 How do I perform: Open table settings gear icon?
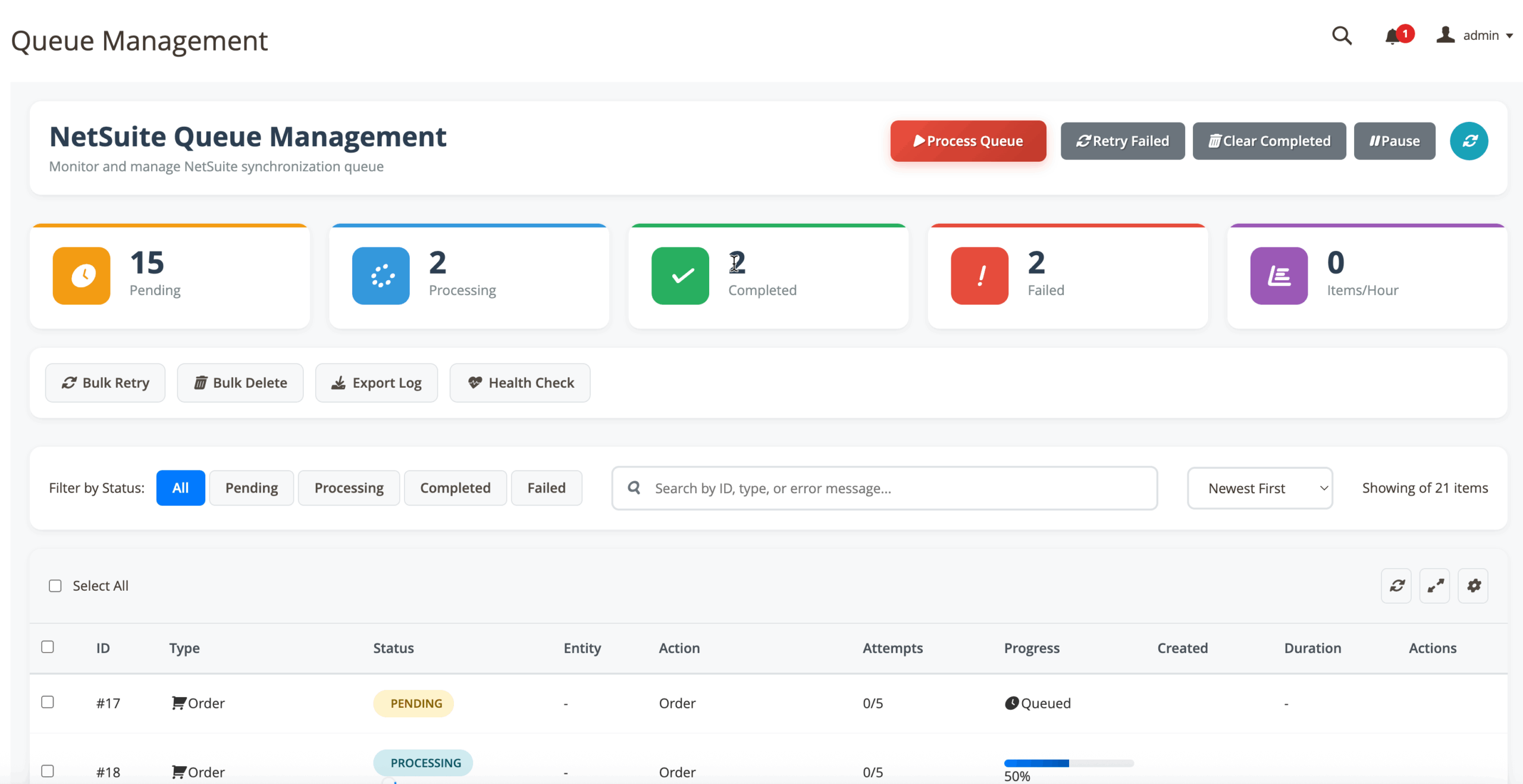tap(1474, 586)
